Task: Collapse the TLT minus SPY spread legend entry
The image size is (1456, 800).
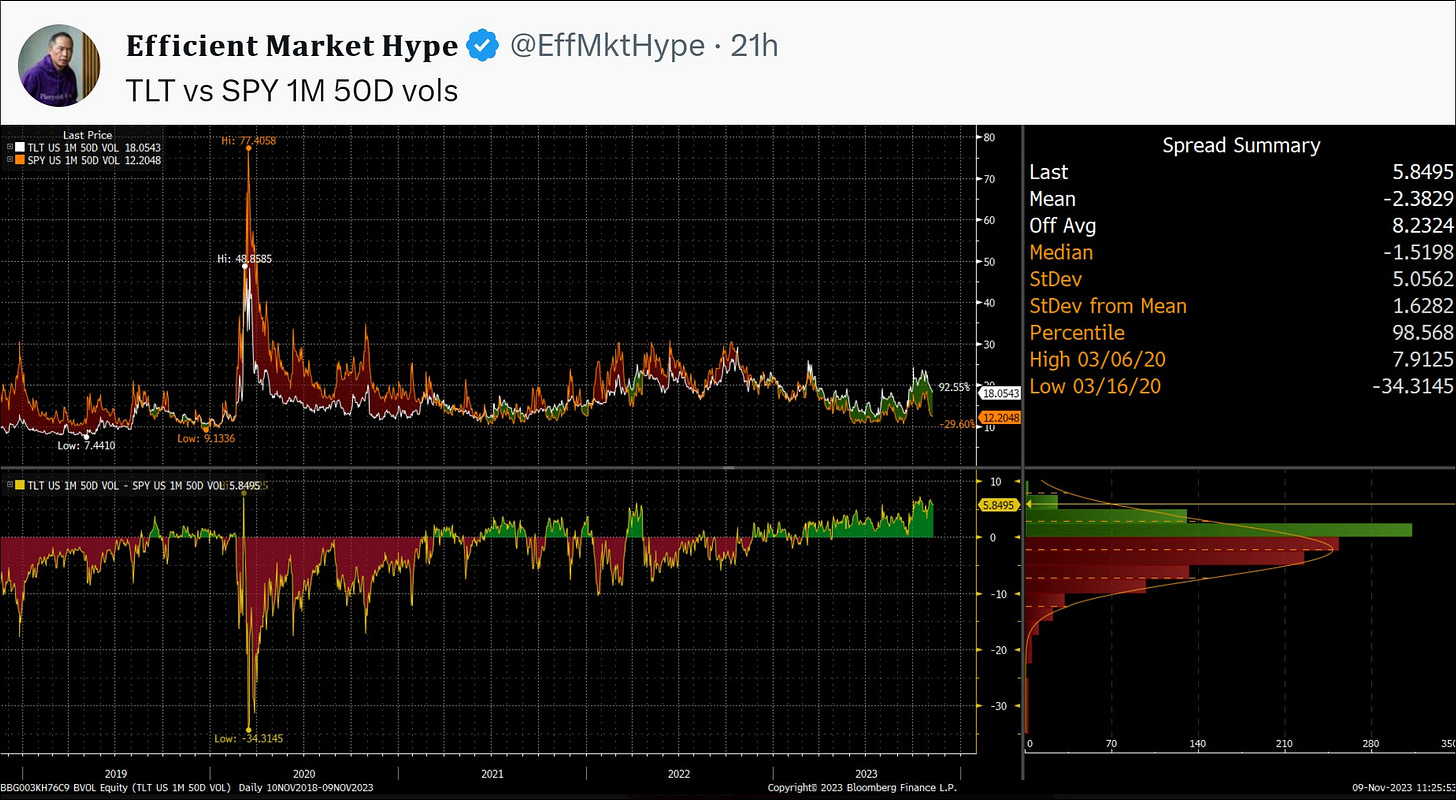Action: point(11,485)
